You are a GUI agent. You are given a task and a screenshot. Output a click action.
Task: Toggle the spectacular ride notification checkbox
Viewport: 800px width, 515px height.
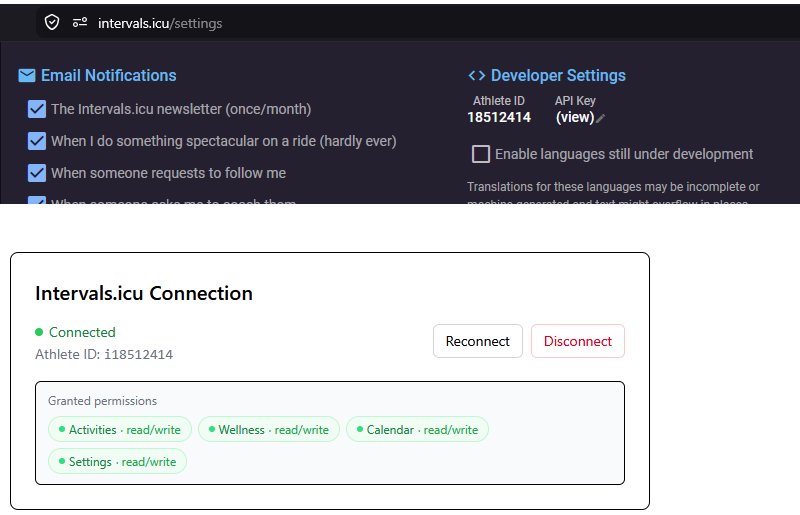click(x=37, y=141)
